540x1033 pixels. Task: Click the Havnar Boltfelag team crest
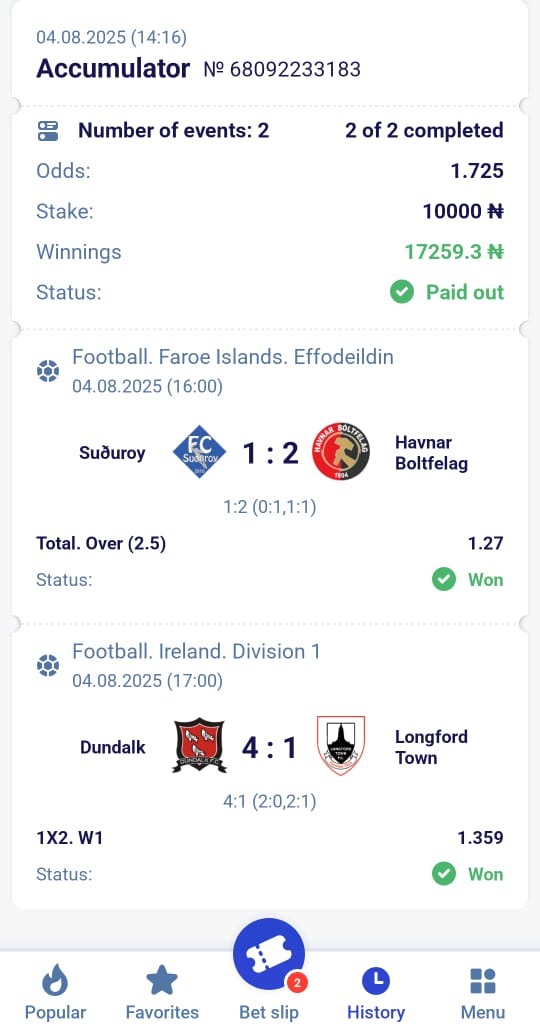pyautogui.click(x=340, y=451)
